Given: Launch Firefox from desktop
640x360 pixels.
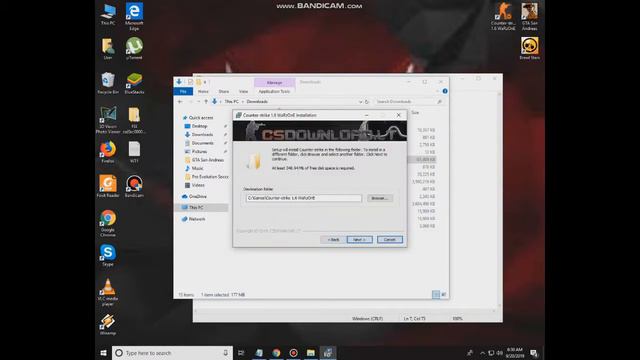Looking at the screenshot, I should tap(108, 152).
